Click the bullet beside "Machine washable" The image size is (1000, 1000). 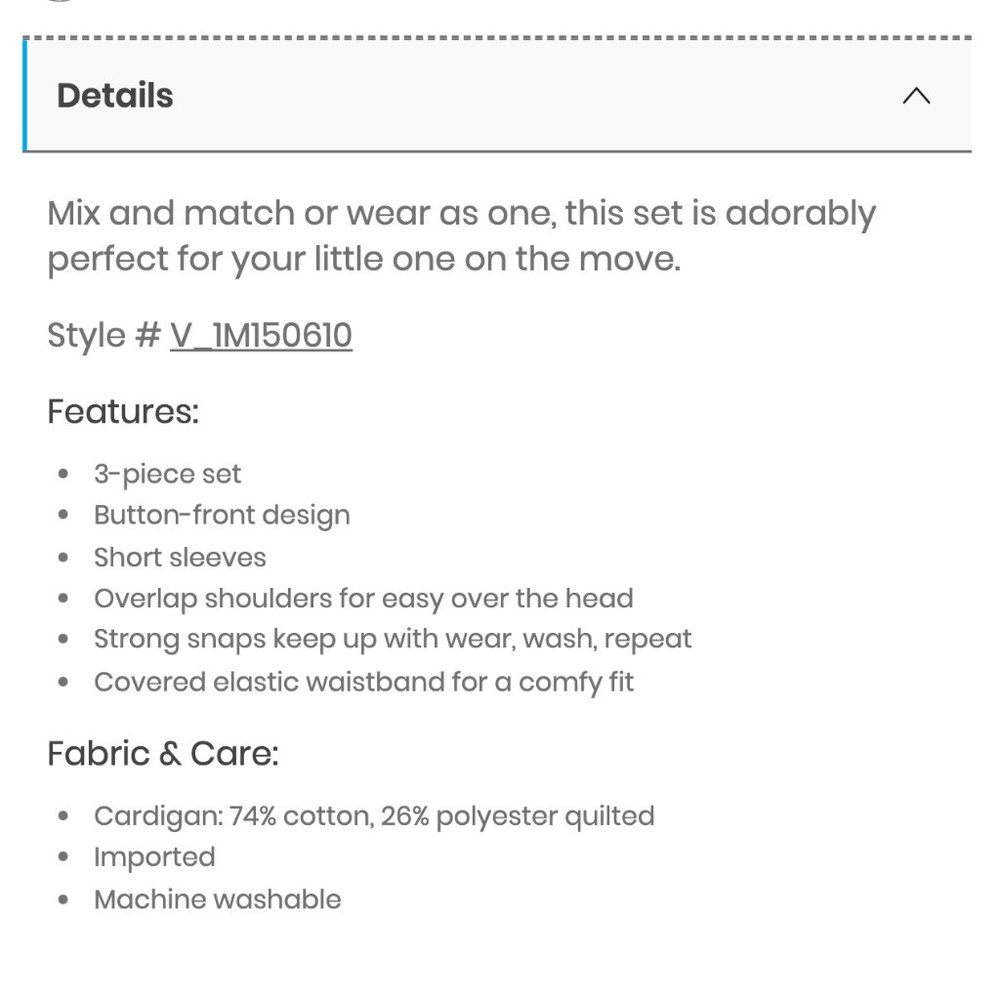(62, 900)
